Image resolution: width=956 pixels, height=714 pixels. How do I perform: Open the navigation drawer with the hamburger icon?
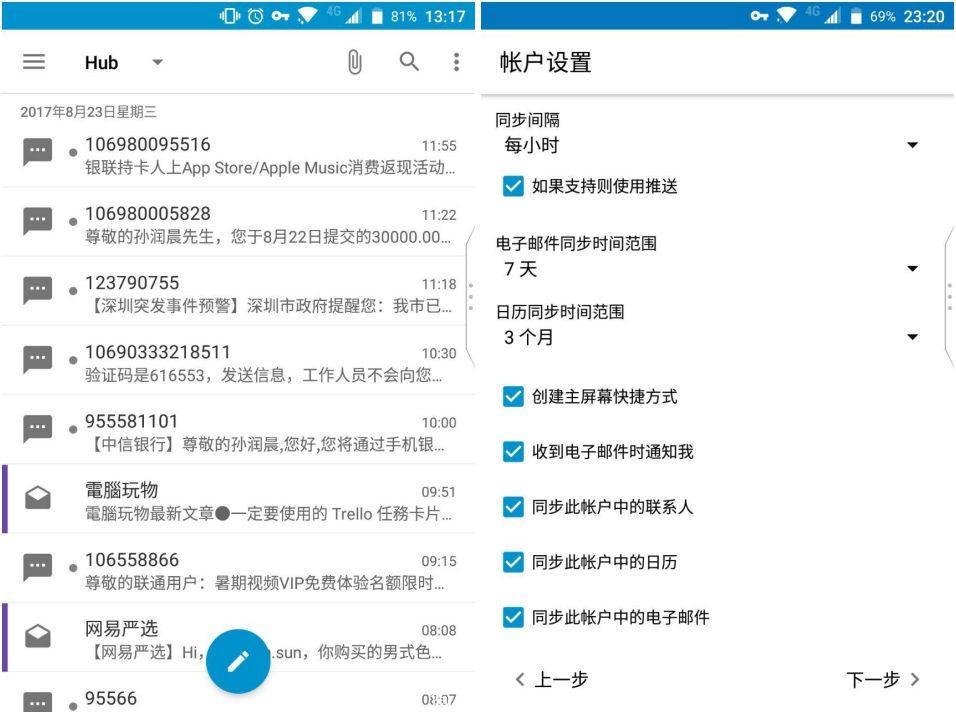tap(33, 61)
